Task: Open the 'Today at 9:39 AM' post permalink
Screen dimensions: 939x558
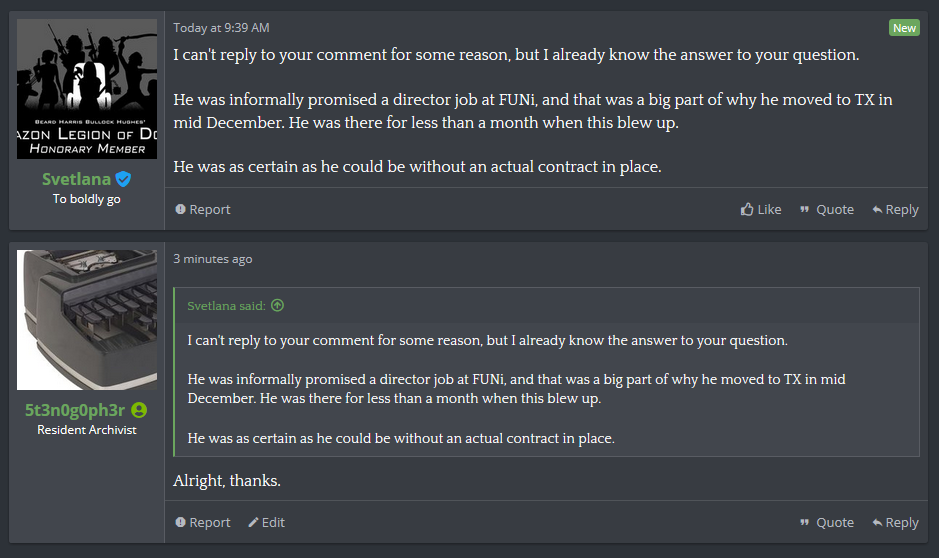Action: click(x=221, y=28)
